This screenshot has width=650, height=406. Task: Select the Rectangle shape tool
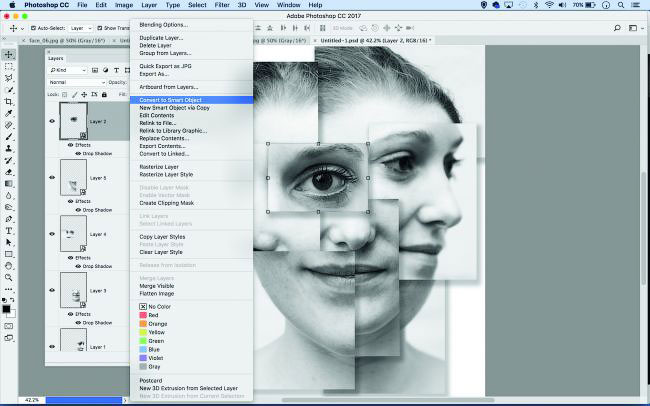9,254
